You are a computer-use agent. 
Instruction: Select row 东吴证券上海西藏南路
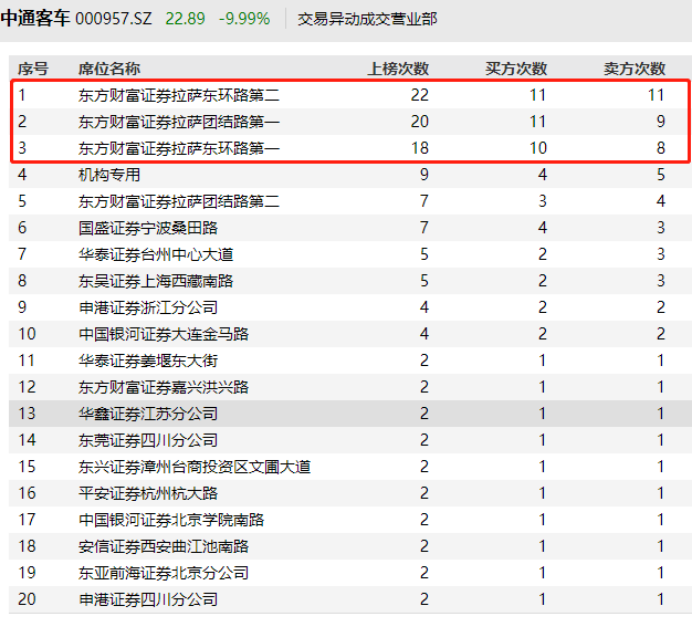point(350,281)
